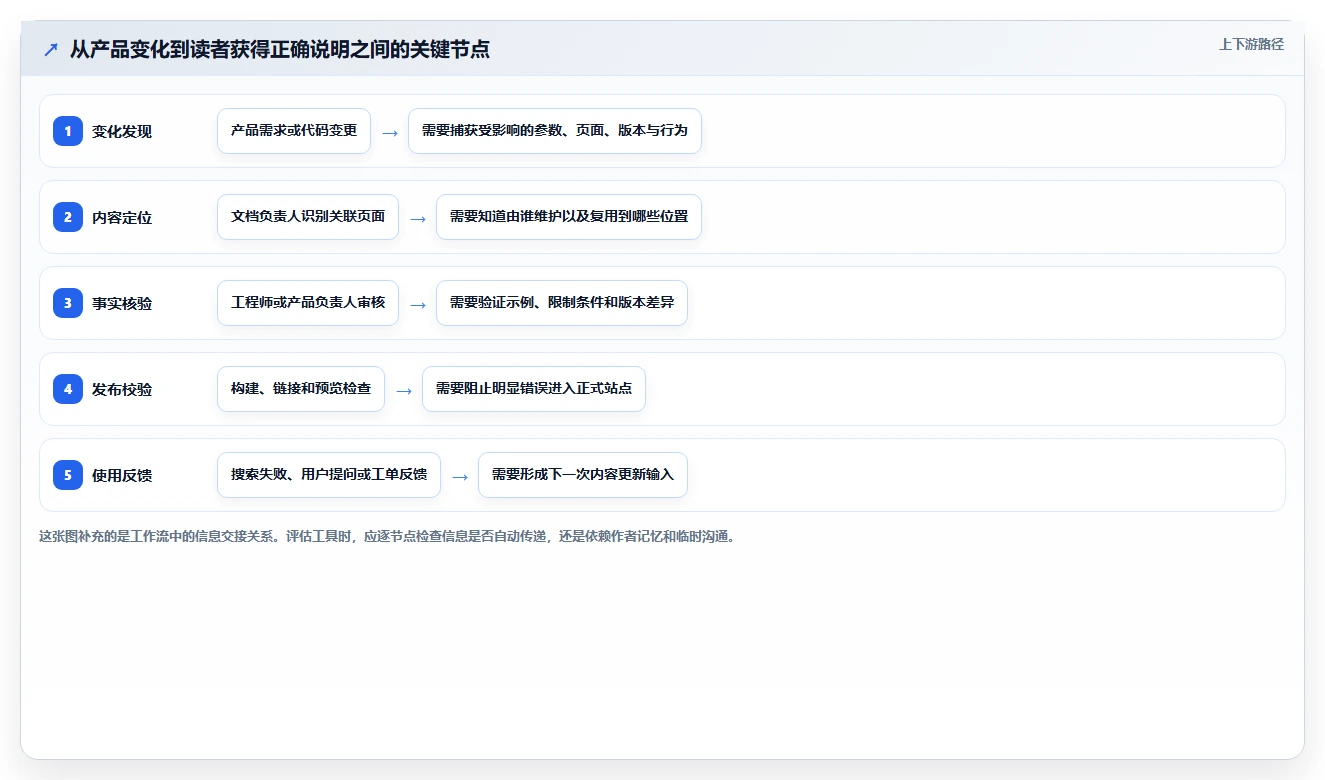
Task: Click the footnote beginning 这张图补充的是工作流中的信息交接关系
Action: pyautogui.click(x=388, y=536)
